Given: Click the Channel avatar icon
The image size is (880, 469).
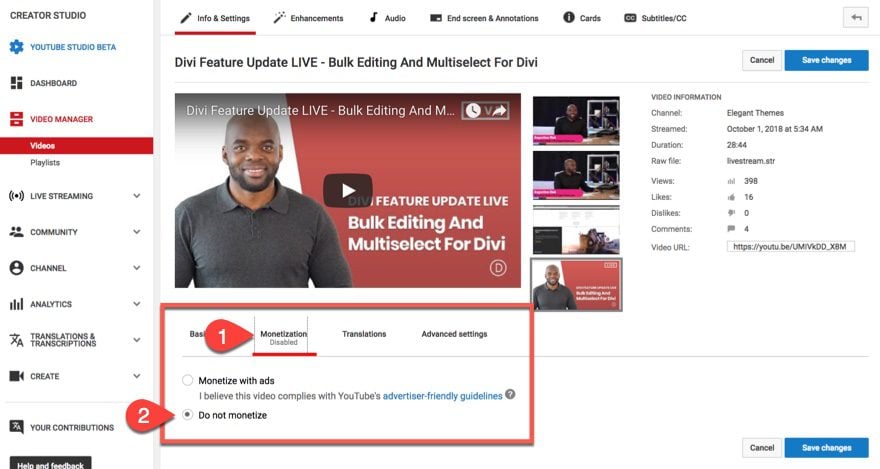Looking at the screenshot, I should pyautogui.click(x=16, y=268).
